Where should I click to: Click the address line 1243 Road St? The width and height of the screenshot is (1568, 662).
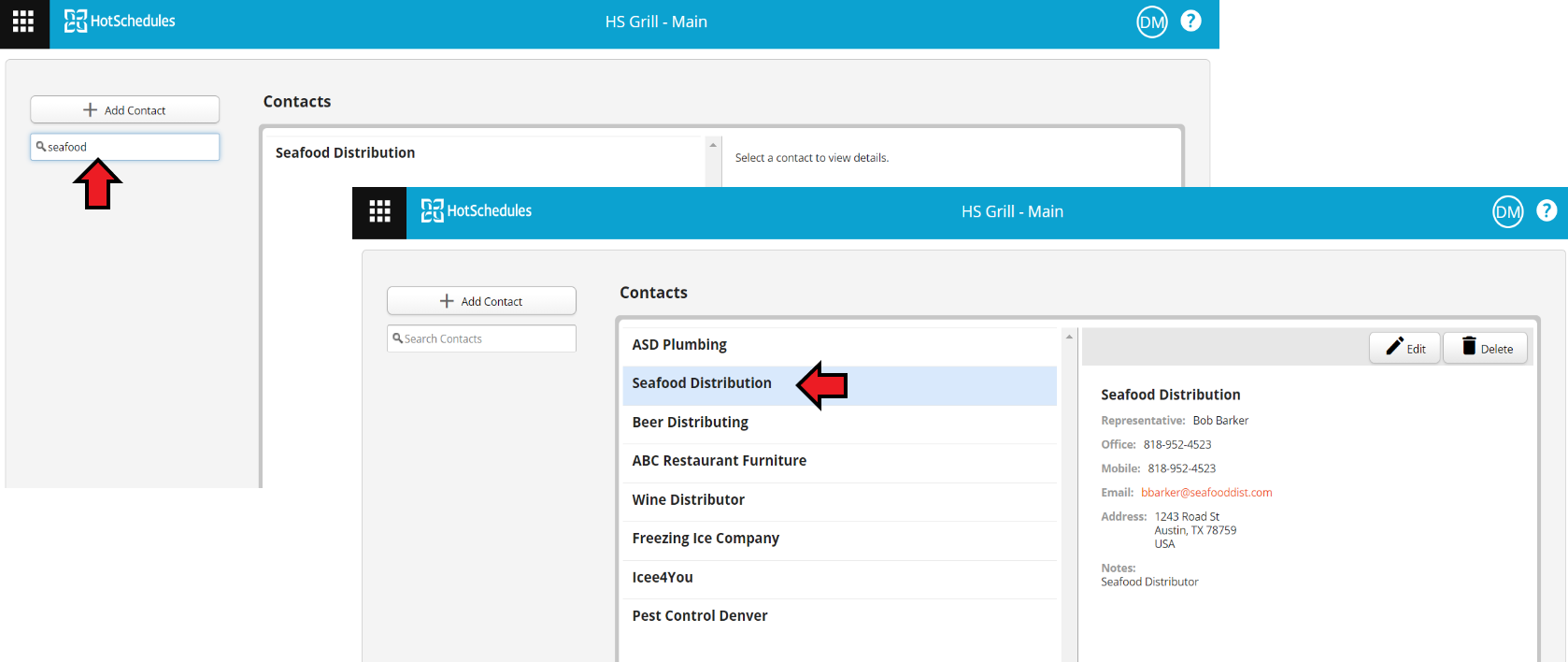point(1187,517)
